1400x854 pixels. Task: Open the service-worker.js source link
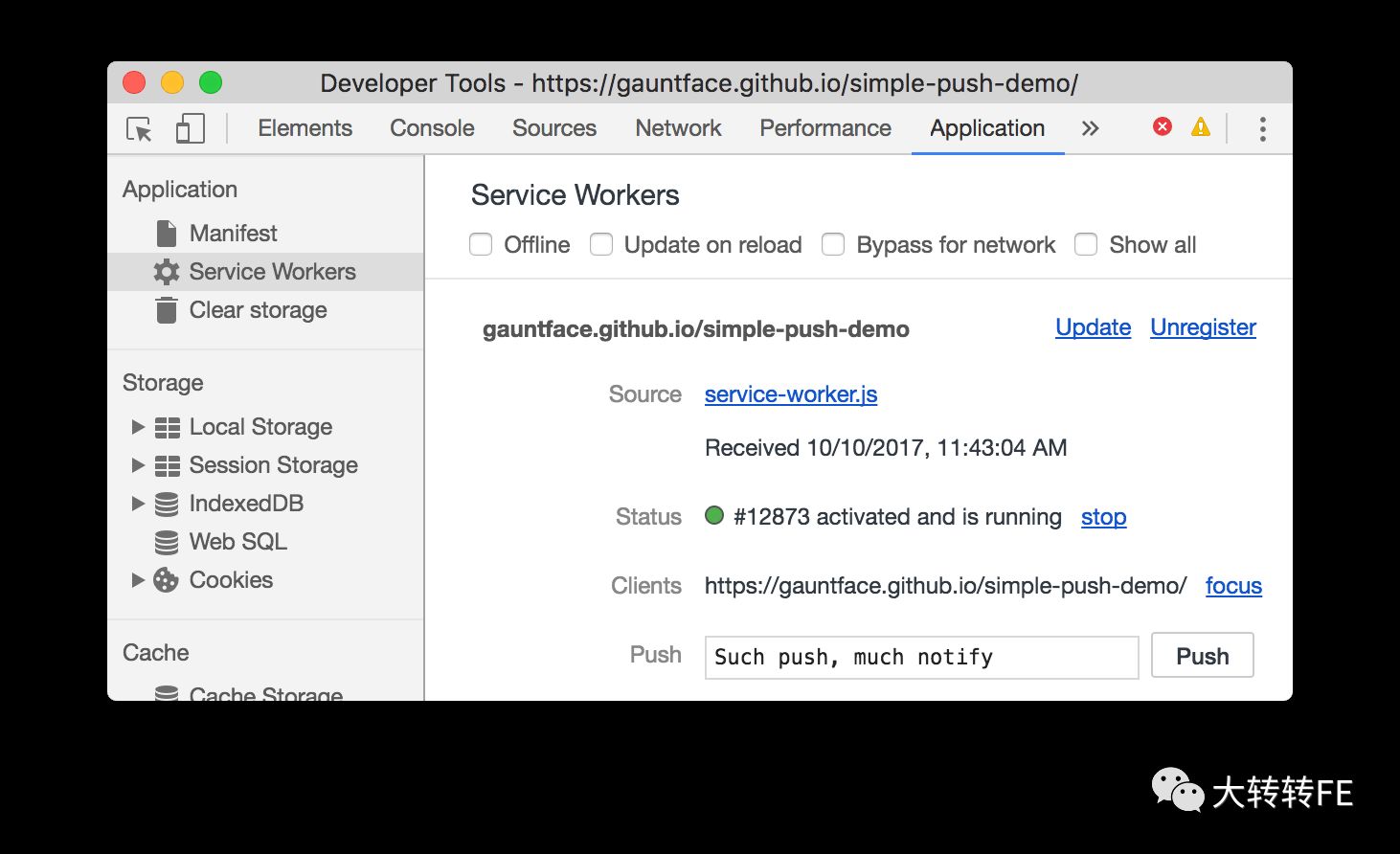(791, 394)
